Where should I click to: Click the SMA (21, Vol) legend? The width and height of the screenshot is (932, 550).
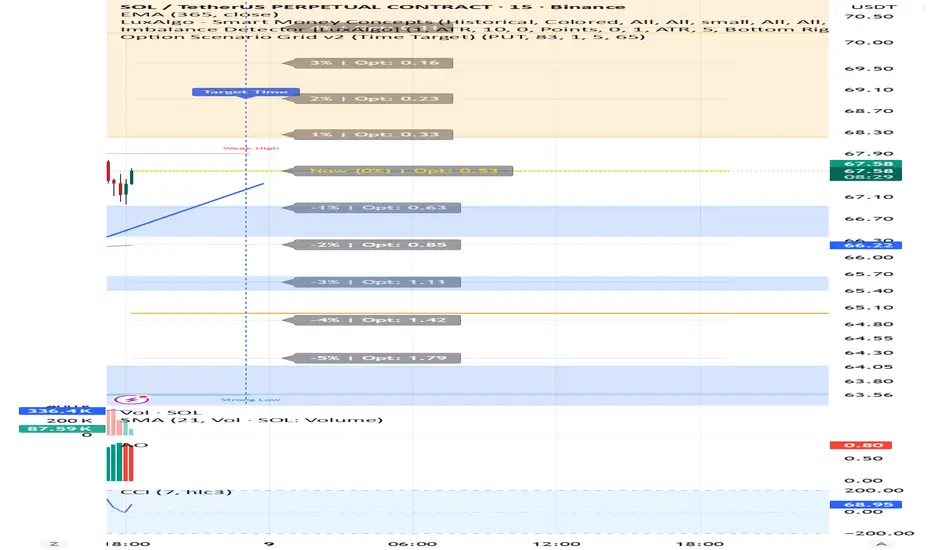click(x=251, y=420)
